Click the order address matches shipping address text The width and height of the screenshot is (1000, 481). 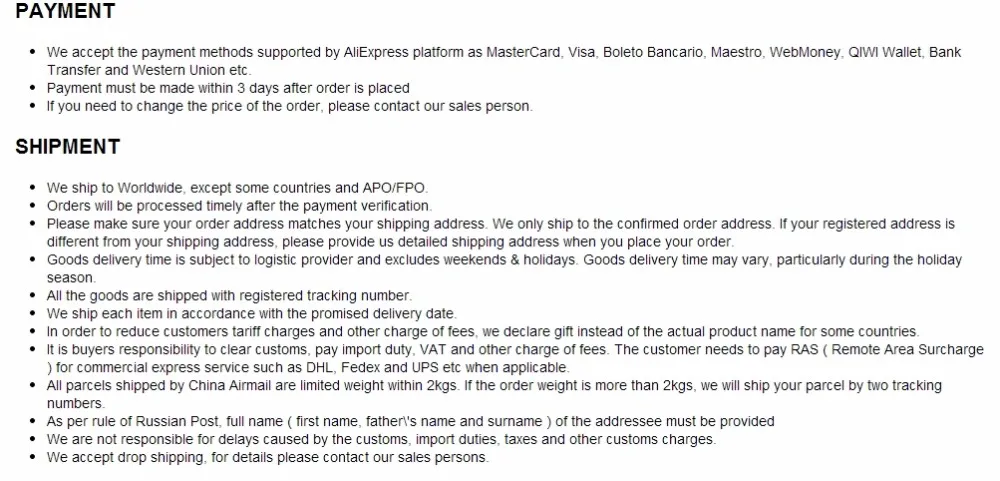(x=501, y=233)
